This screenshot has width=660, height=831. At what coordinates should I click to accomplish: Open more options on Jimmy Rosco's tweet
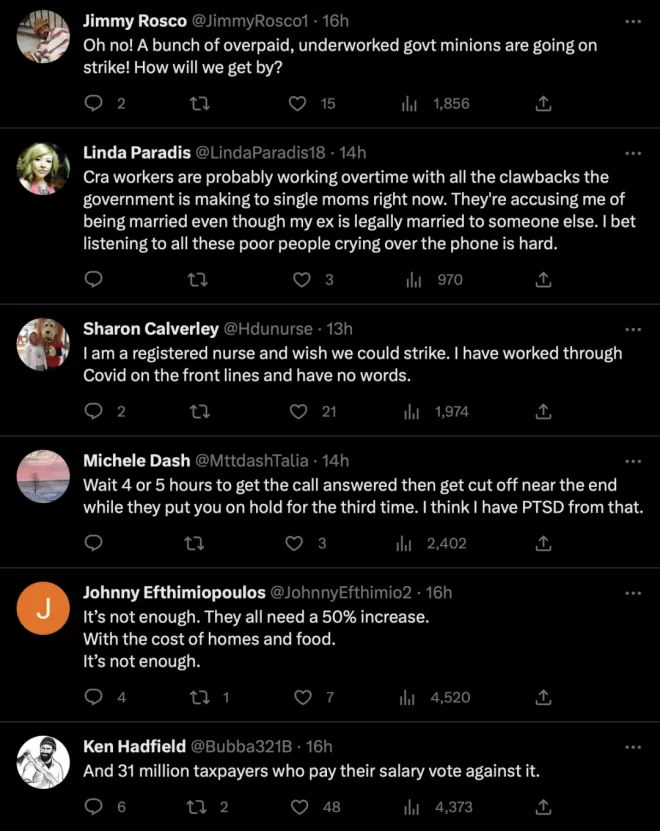pos(633,22)
